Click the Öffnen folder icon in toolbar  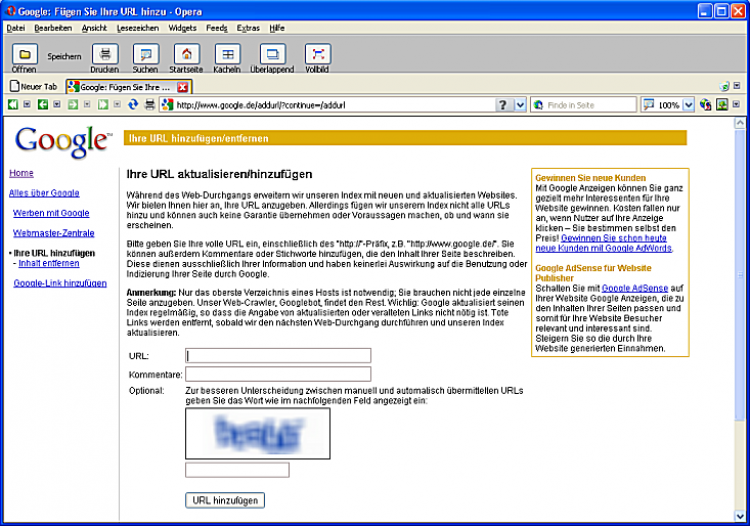(x=24, y=54)
